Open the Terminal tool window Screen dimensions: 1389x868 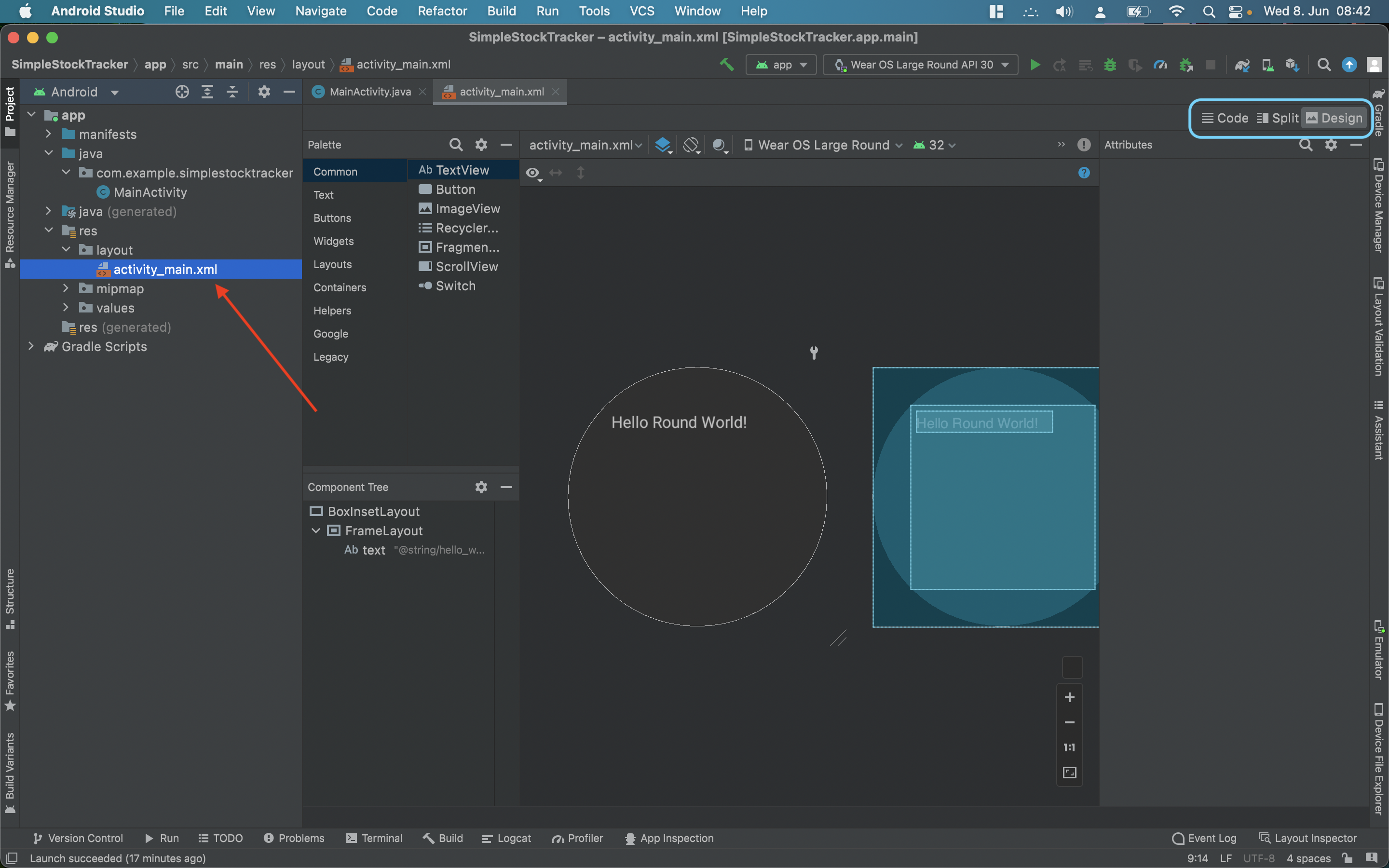coord(374,838)
